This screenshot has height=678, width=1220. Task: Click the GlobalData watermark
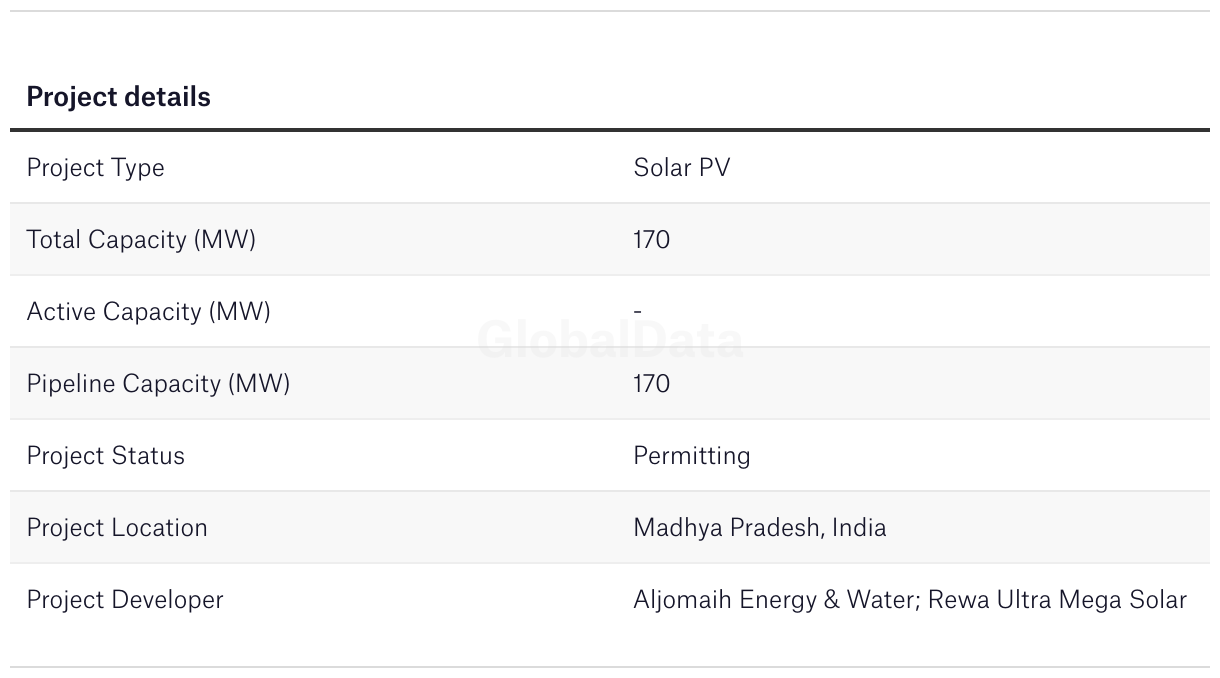[x=610, y=341]
